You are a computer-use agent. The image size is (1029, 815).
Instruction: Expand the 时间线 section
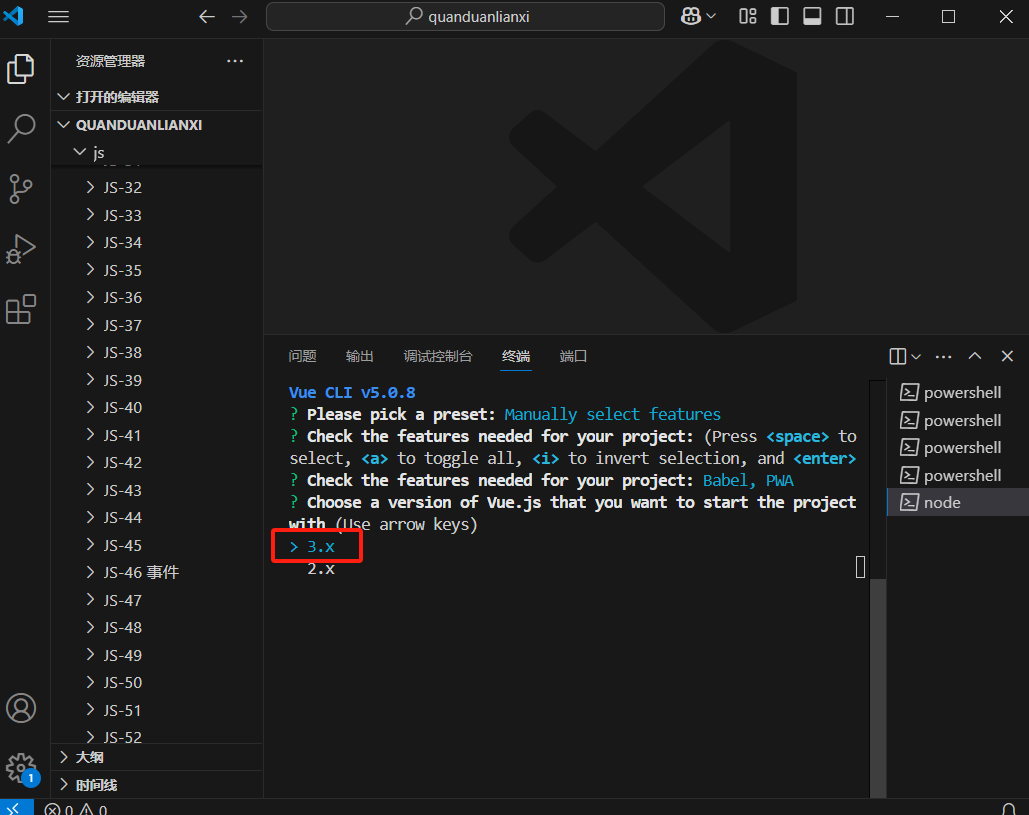158,785
